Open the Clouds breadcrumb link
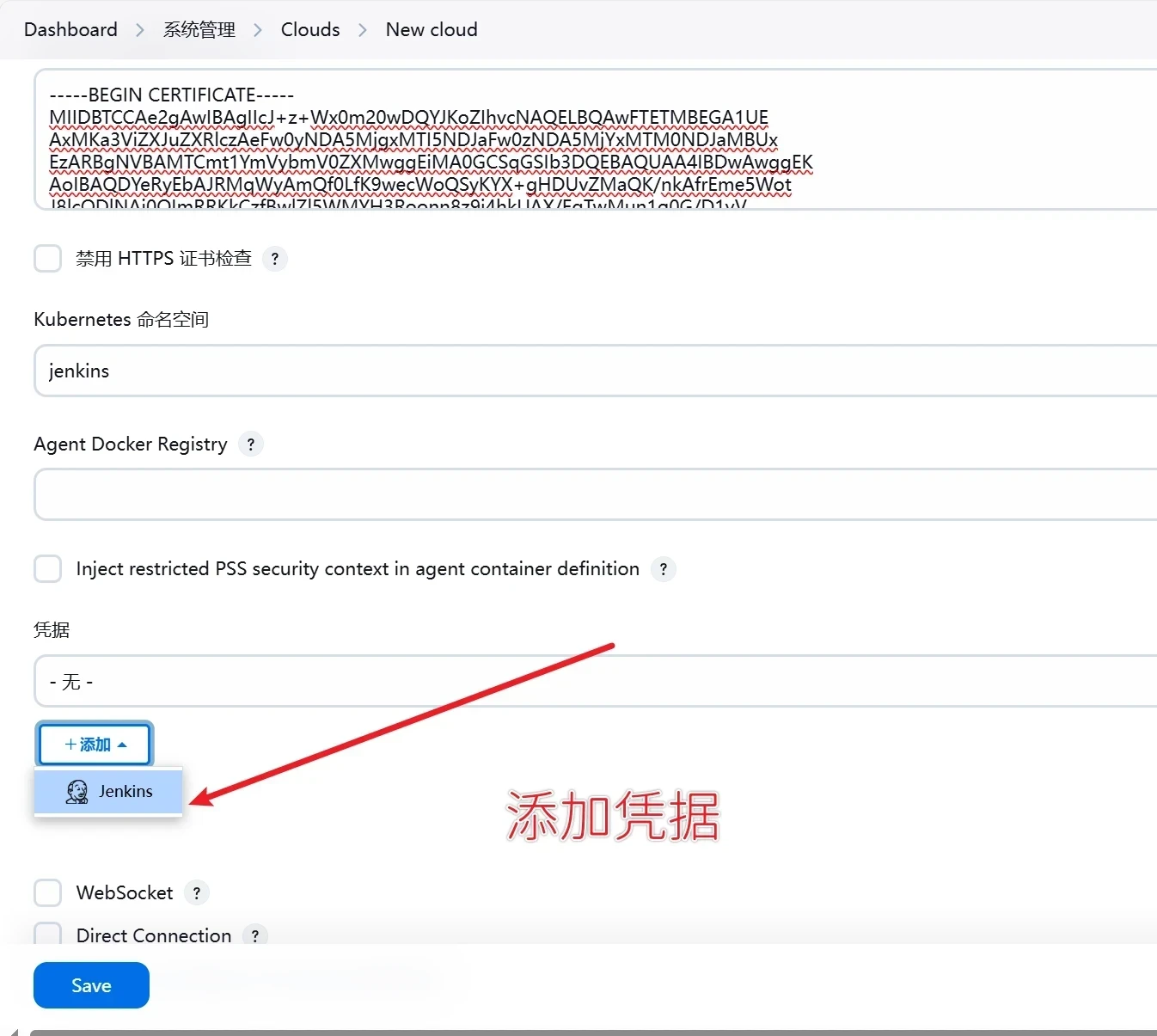Image resolution: width=1157 pixels, height=1036 pixels. click(310, 30)
